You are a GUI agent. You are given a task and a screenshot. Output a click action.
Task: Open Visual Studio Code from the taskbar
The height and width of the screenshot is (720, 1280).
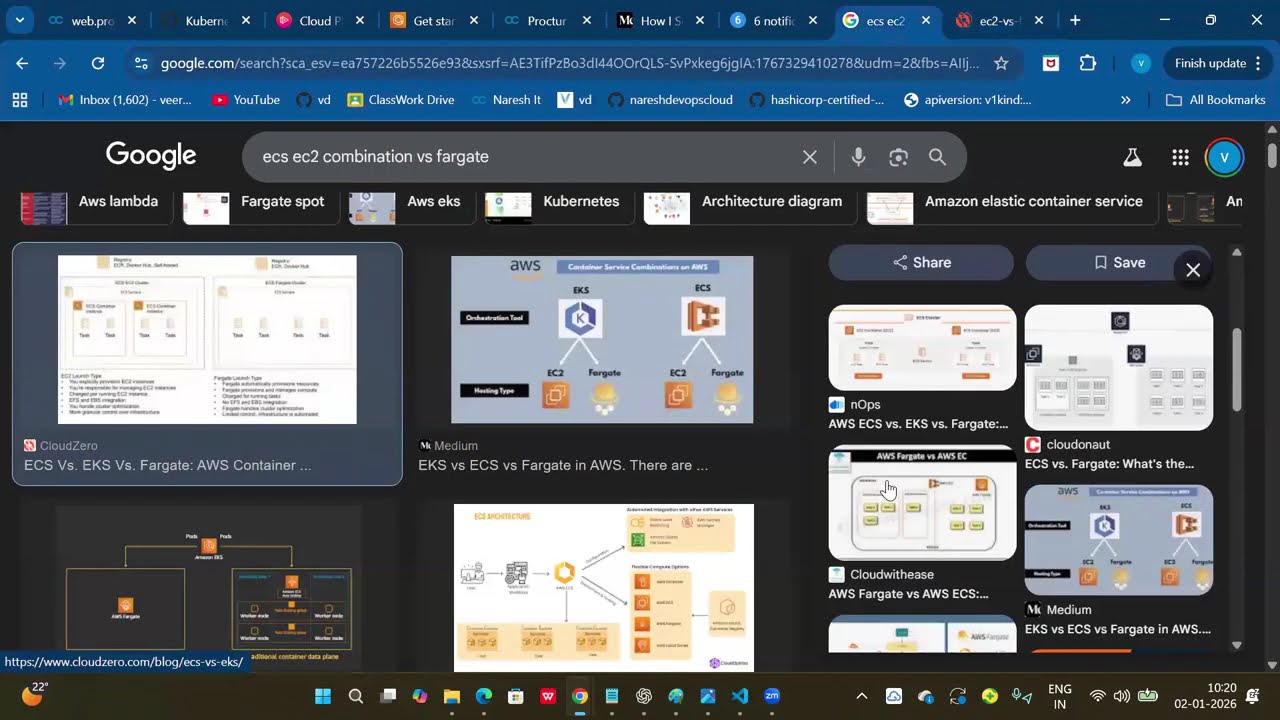pos(740,696)
